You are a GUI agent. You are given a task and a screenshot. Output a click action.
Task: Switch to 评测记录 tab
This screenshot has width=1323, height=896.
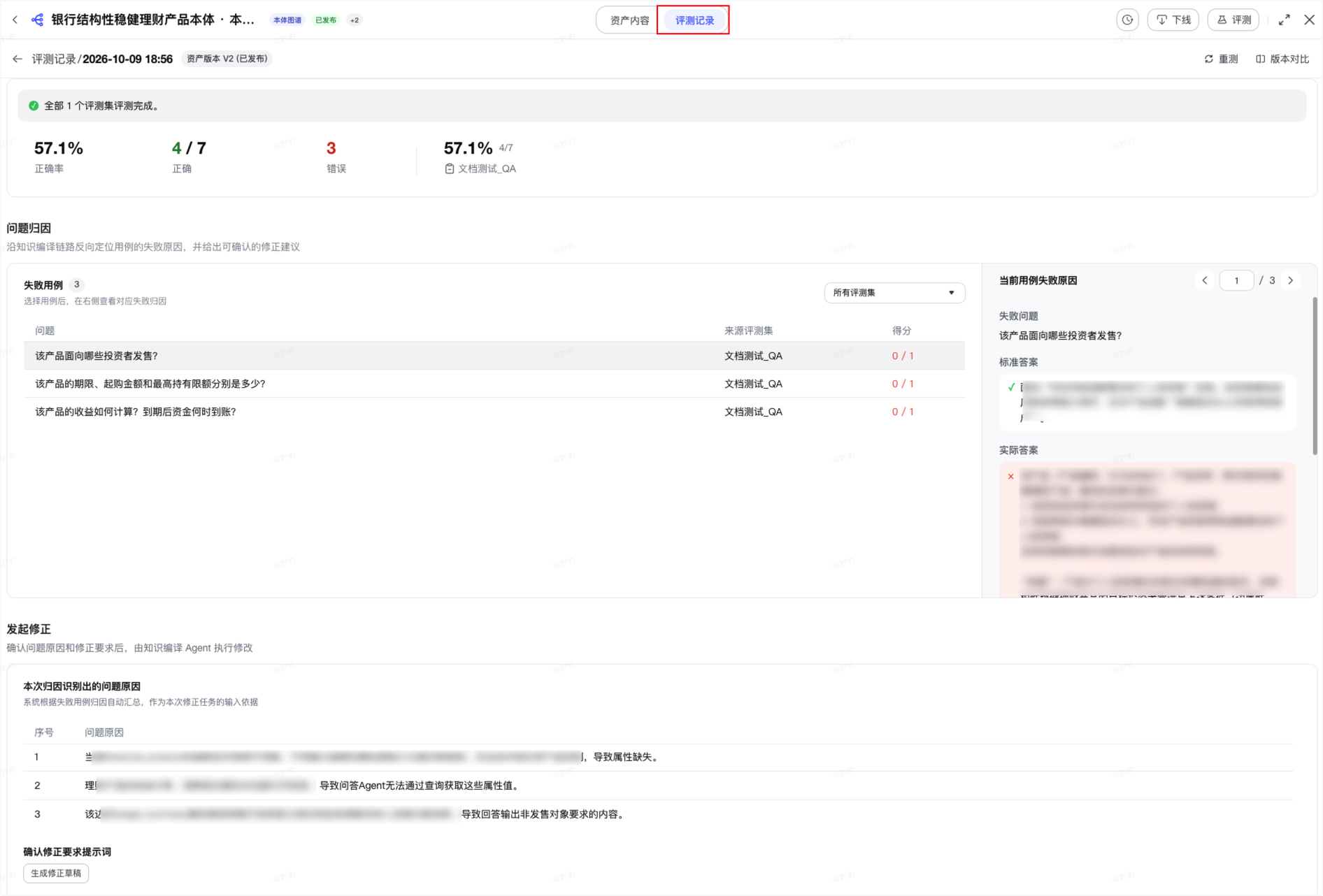[694, 20]
